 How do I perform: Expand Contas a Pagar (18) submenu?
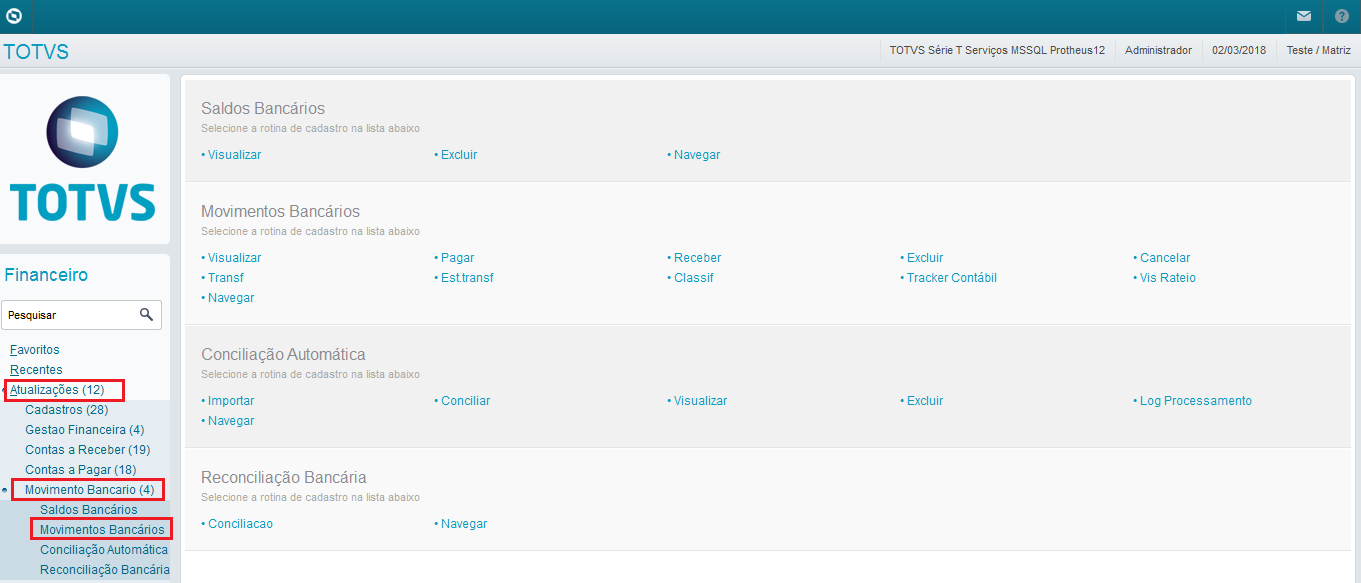tap(81, 470)
